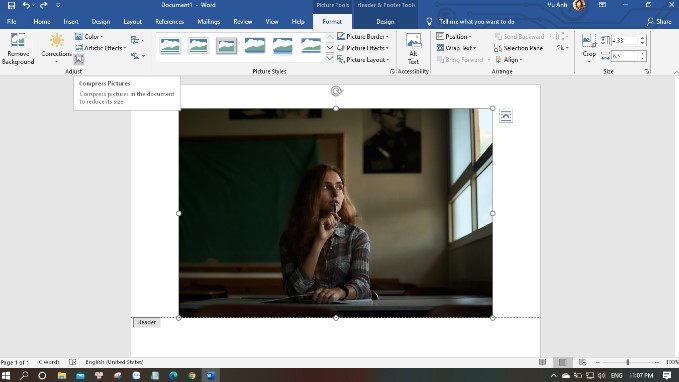
Task: Switch to the Home tab
Action: [42, 21]
